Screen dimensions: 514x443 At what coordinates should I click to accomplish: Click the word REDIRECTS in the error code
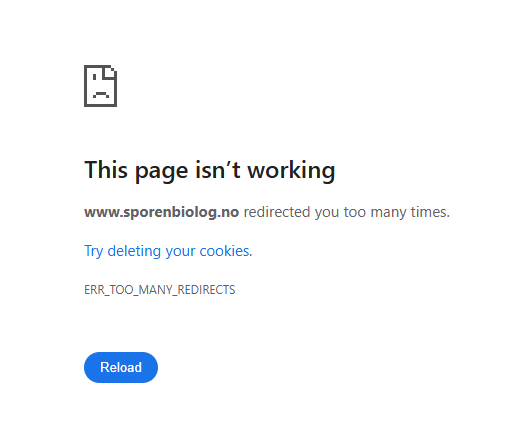(206, 290)
